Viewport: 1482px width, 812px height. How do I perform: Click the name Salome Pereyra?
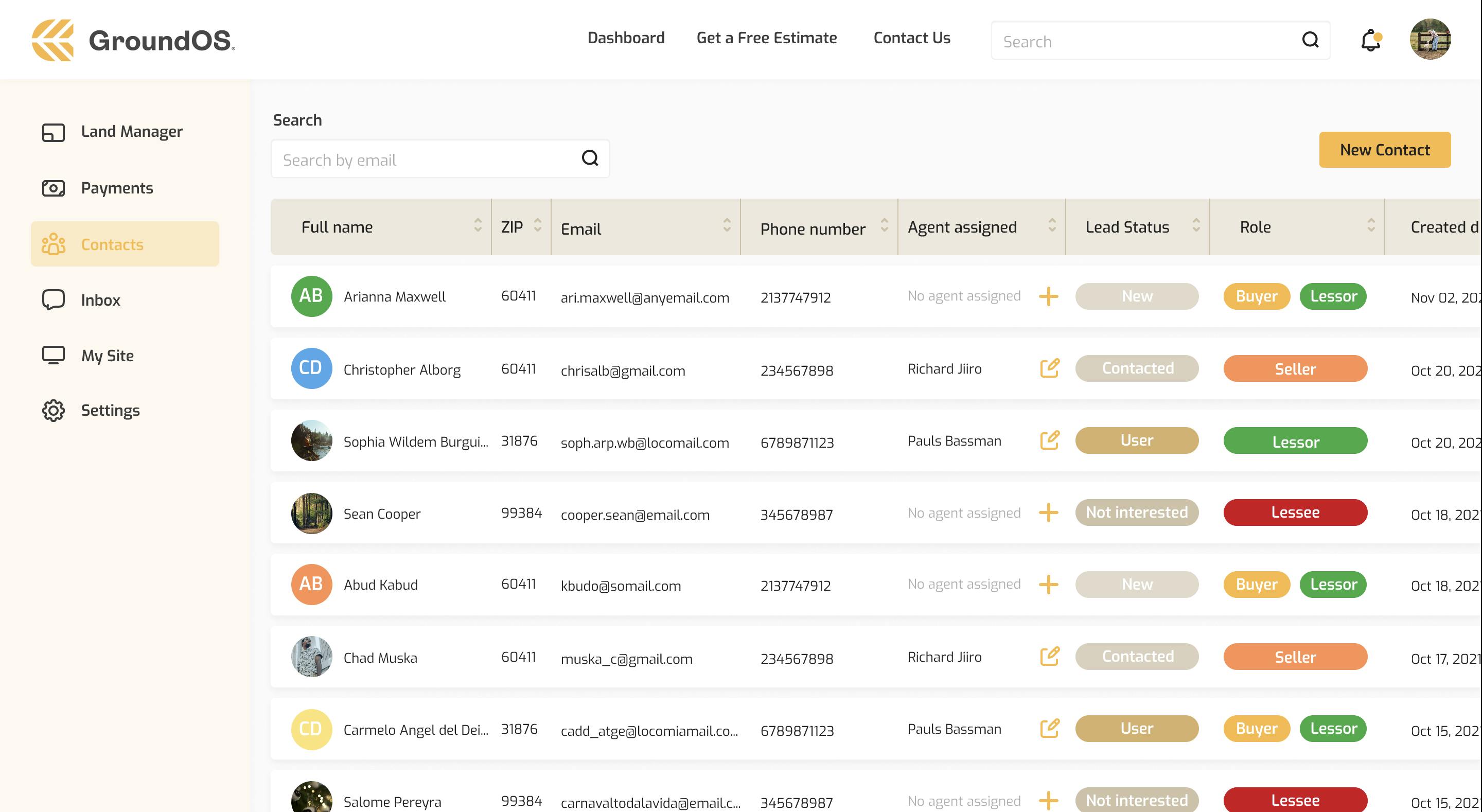pos(392,802)
